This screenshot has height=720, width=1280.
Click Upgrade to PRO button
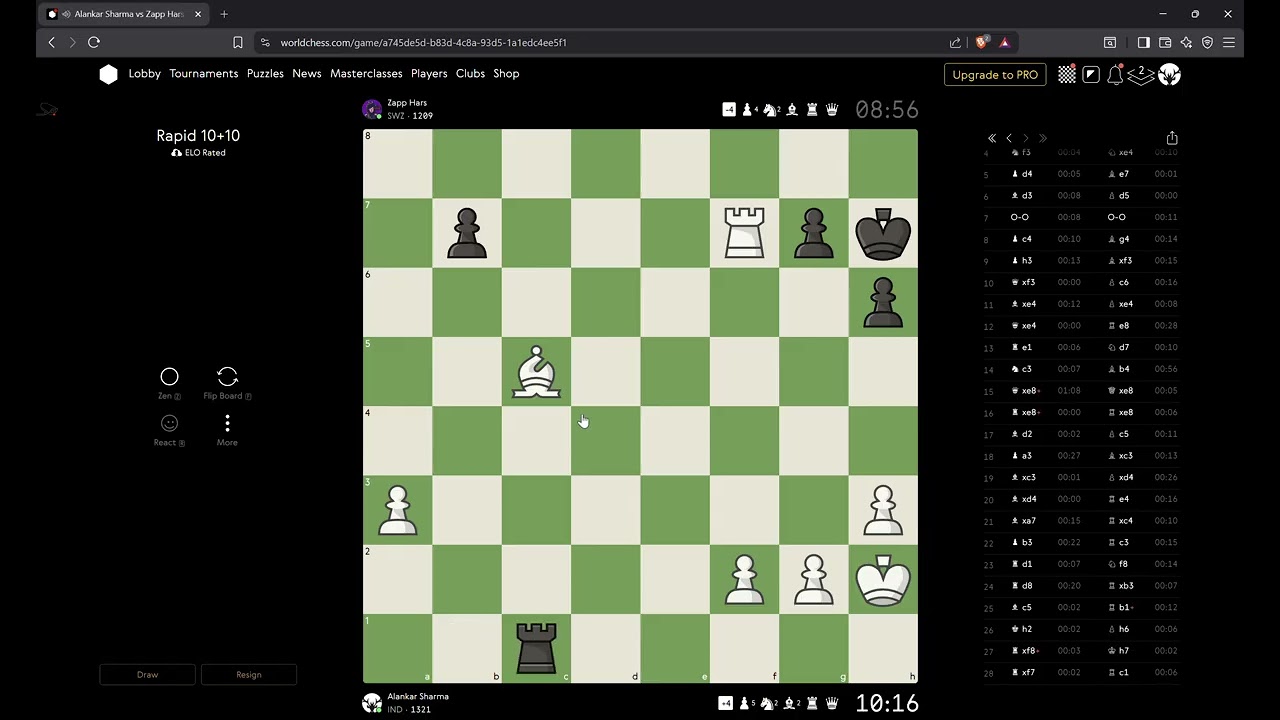(x=995, y=75)
